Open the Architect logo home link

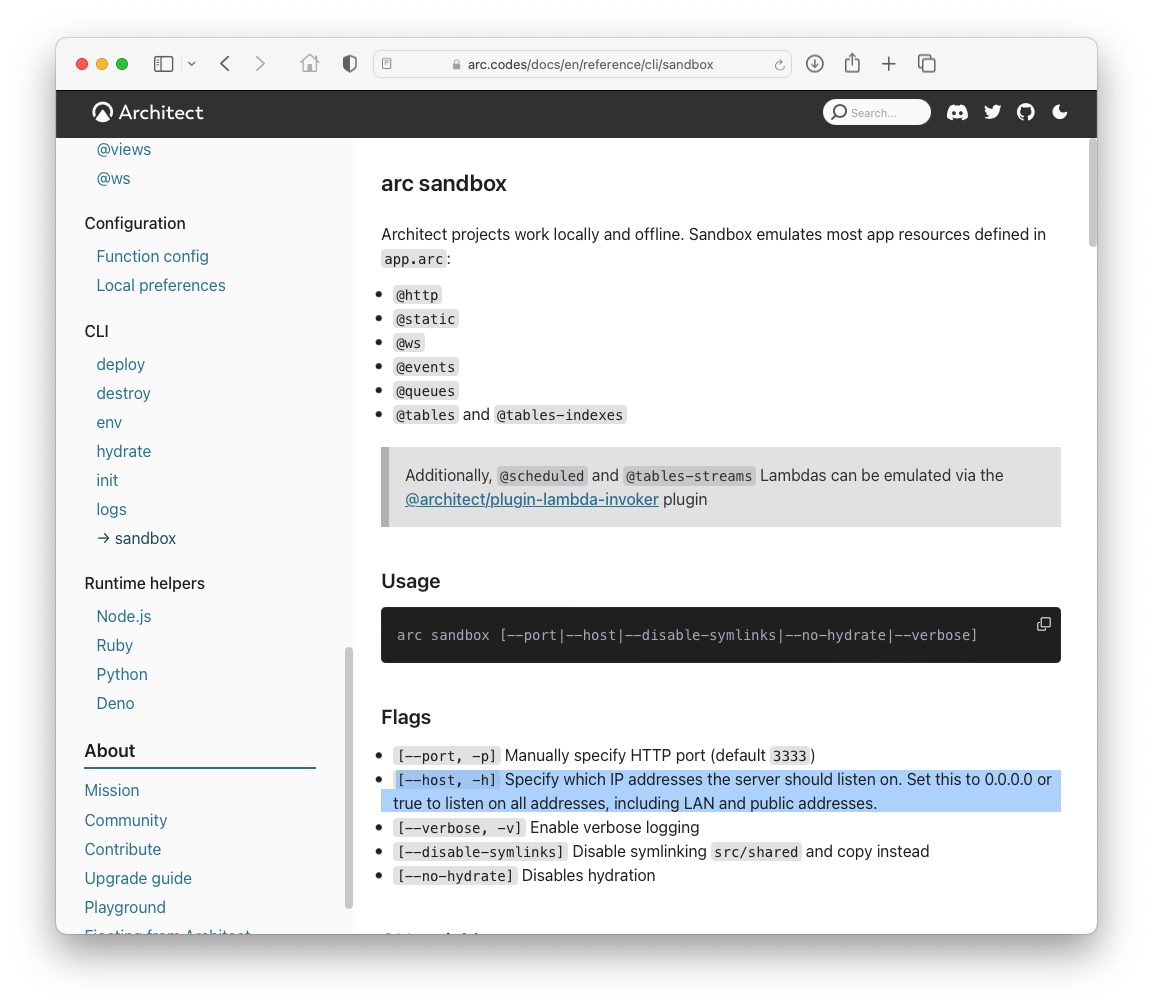click(x=148, y=112)
